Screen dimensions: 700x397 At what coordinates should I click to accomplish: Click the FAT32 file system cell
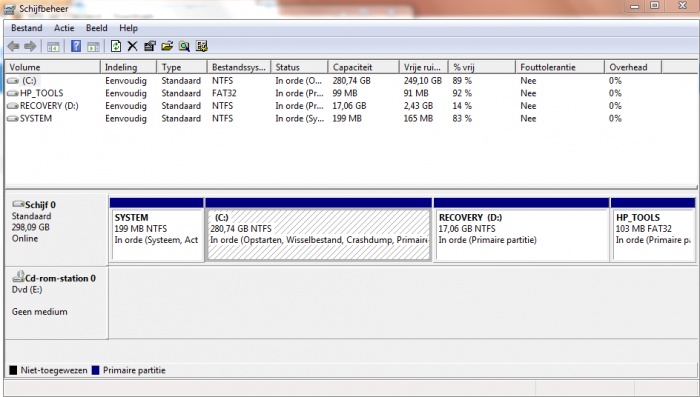click(224, 93)
